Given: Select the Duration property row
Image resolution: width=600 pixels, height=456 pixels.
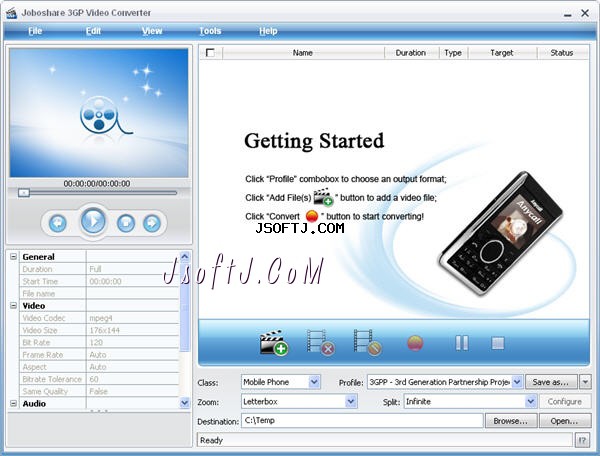Looking at the screenshot, I should coord(99,269).
